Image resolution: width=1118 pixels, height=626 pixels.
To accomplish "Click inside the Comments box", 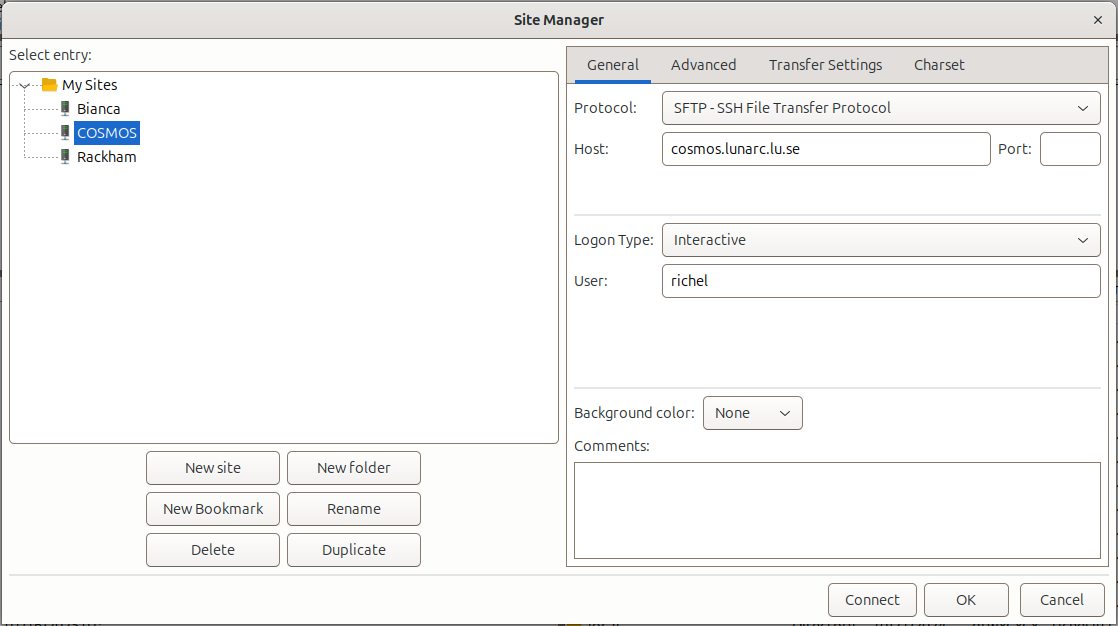I will pos(836,510).
